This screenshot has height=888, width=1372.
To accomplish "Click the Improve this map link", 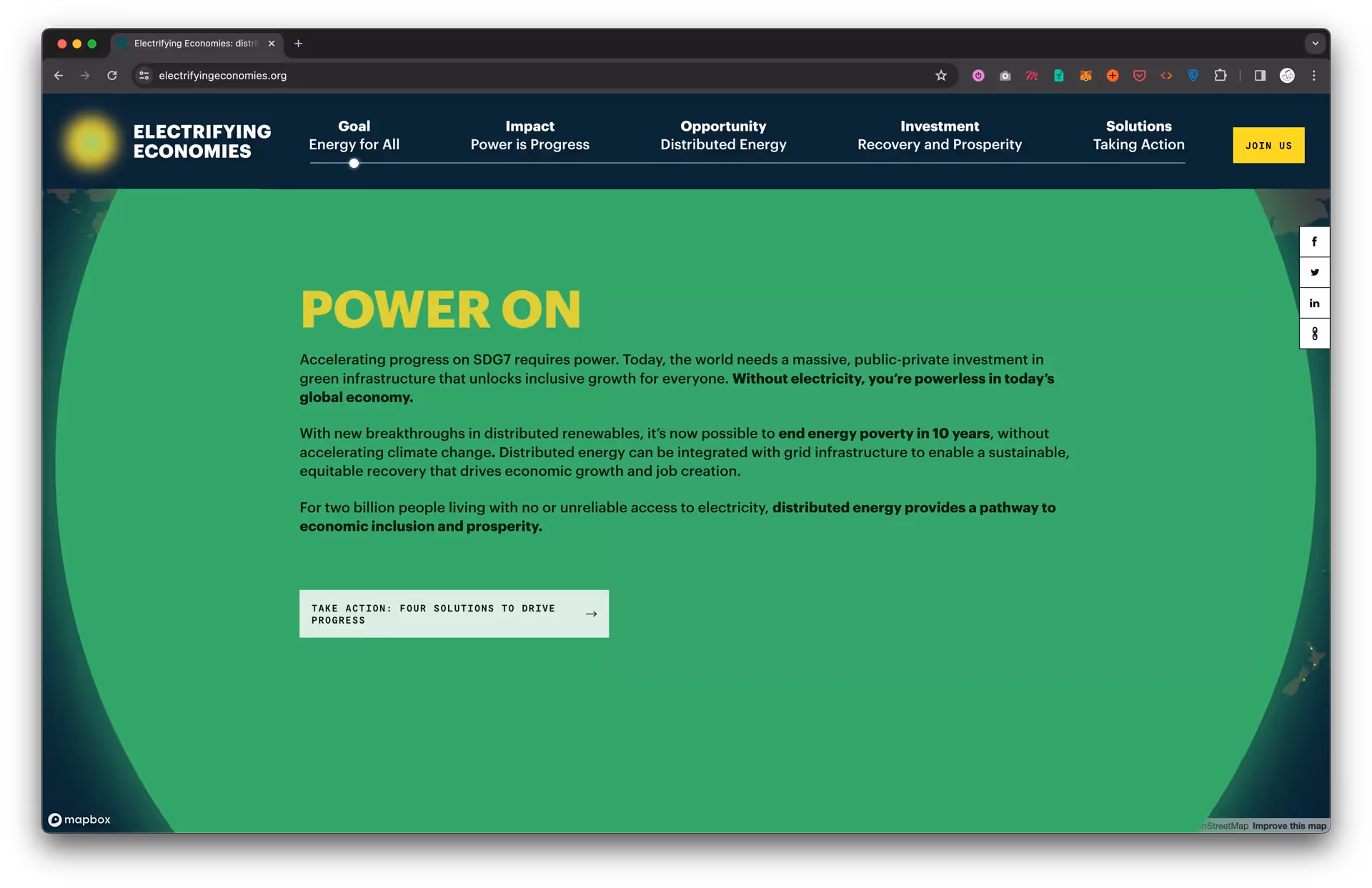I will 1289,826.
